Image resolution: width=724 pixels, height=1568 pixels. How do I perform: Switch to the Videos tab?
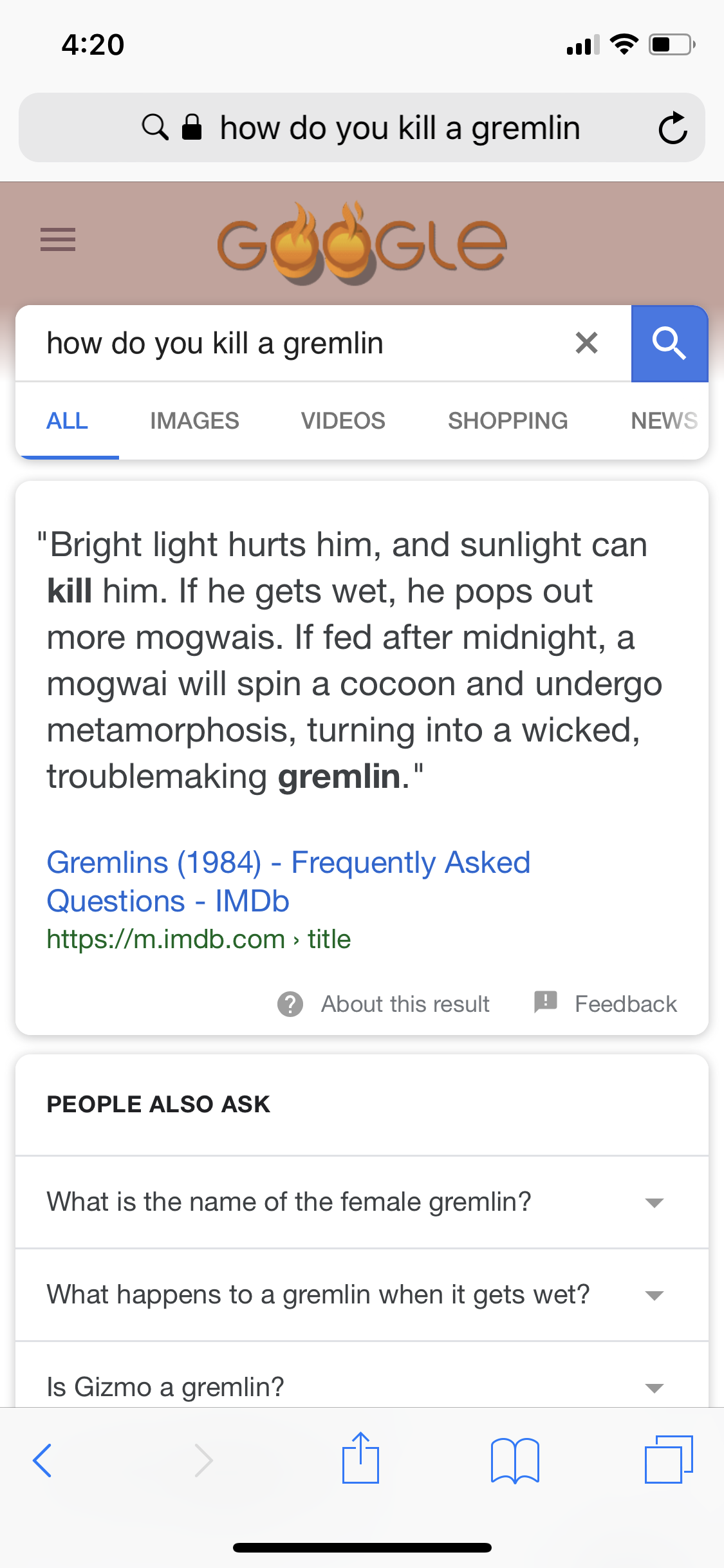tap(343, 421)
